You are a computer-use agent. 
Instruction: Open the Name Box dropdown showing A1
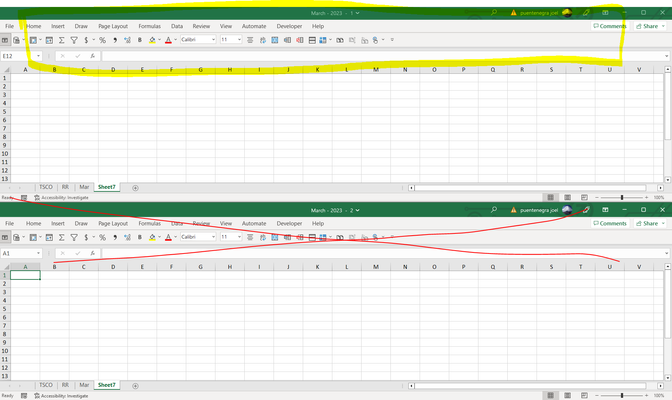pos(38,253)
